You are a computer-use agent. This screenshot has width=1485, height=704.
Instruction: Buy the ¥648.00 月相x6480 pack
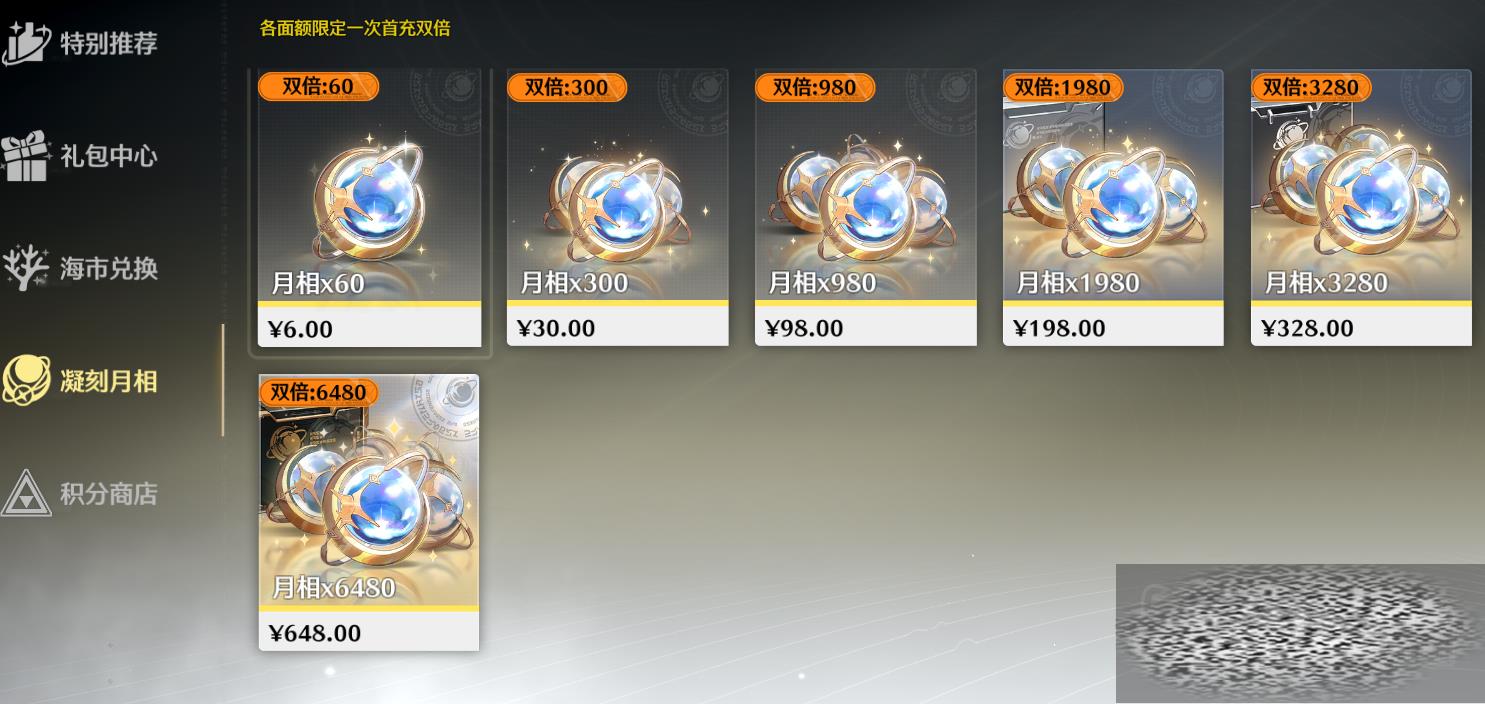(369, 513)
